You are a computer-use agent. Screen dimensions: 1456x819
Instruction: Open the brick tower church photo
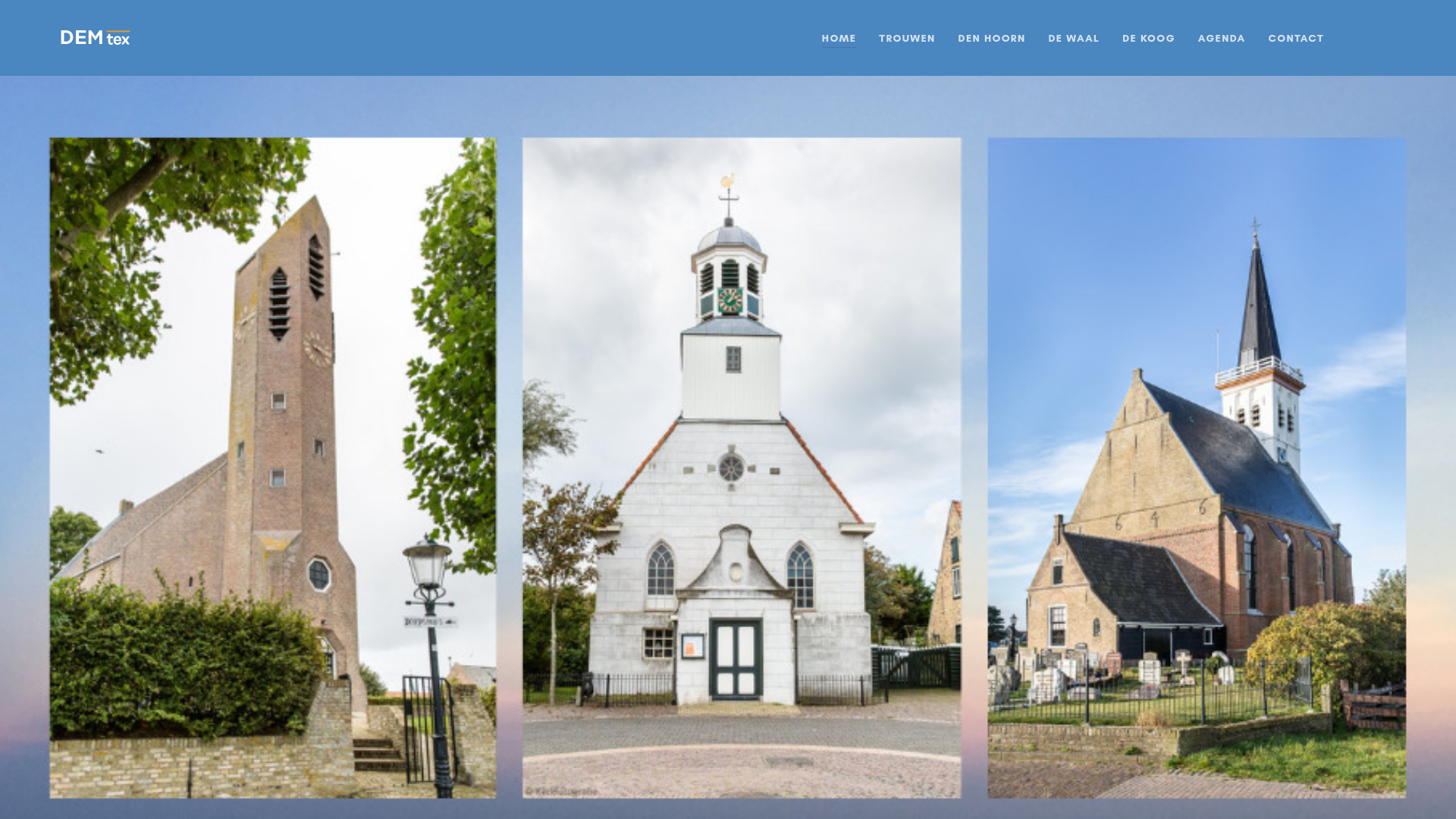pyautogui.click(x=273, y=468)
